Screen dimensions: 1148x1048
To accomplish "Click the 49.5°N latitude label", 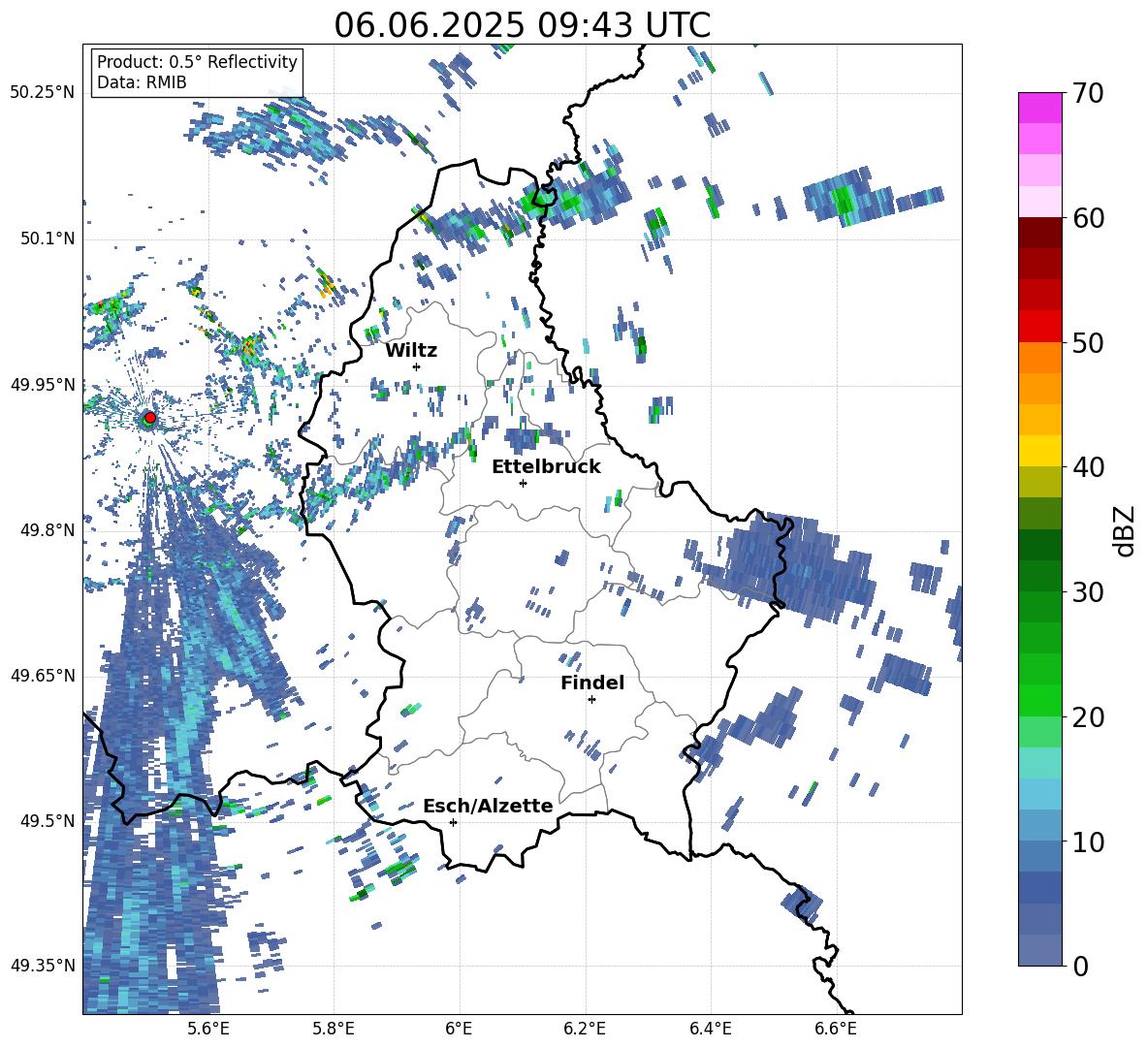I will point(47,820).
